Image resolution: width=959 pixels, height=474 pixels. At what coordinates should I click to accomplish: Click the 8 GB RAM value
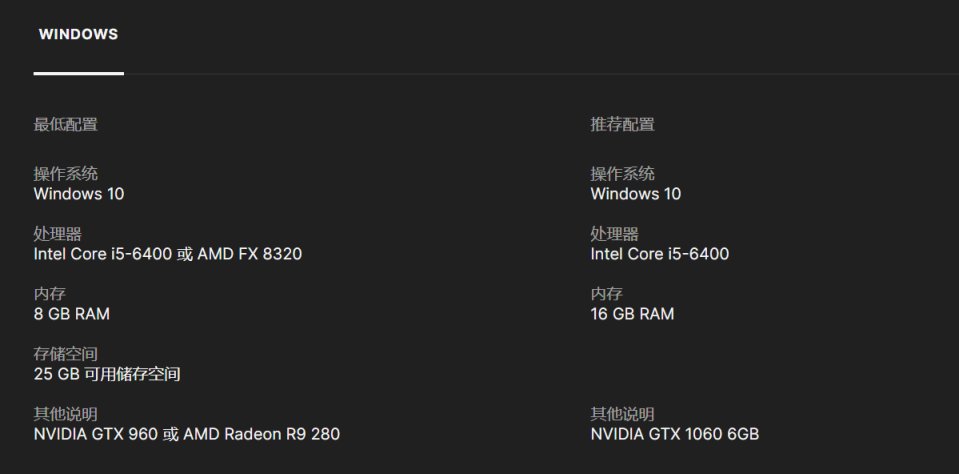click(x=71, y=314)
